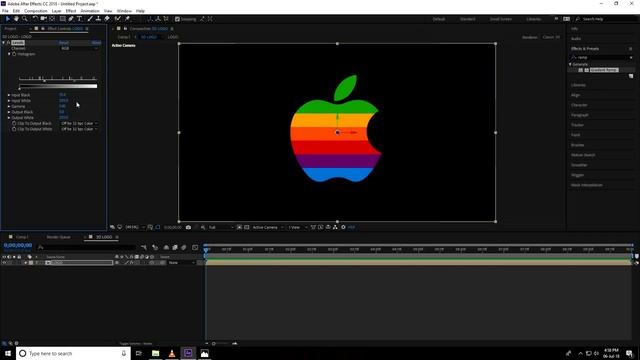This screenshot has height=360, width=640.
Task: Click the Windows Start button
Action: pos(8,353)
